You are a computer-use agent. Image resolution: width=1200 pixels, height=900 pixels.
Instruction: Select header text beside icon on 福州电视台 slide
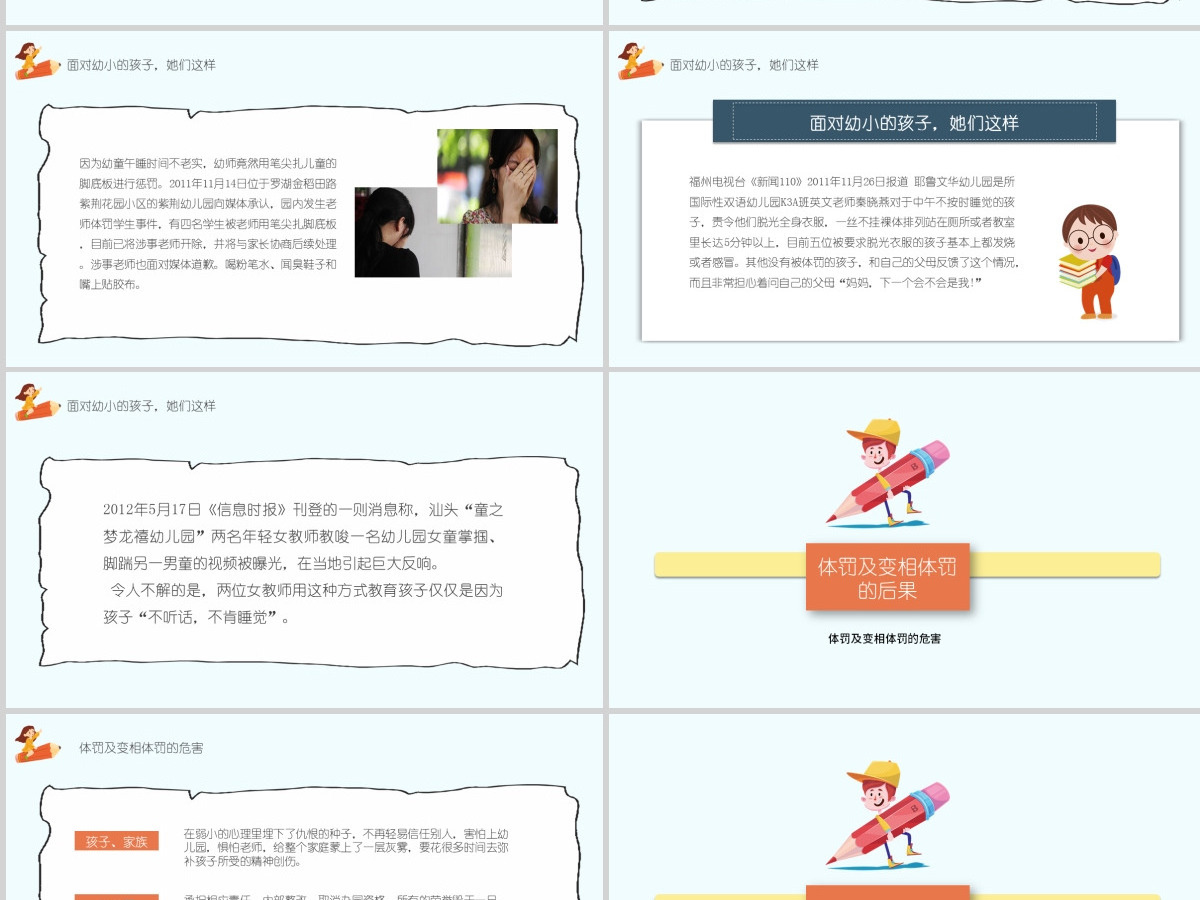point(744,65)
